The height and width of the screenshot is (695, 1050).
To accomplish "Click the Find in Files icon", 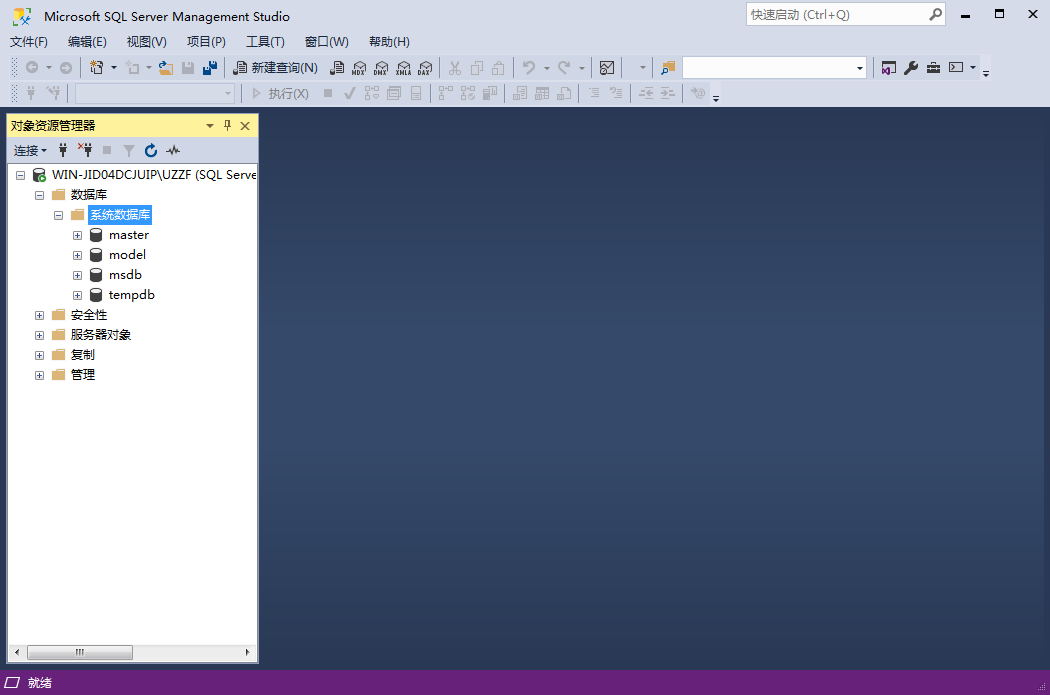I will [668, 68].
